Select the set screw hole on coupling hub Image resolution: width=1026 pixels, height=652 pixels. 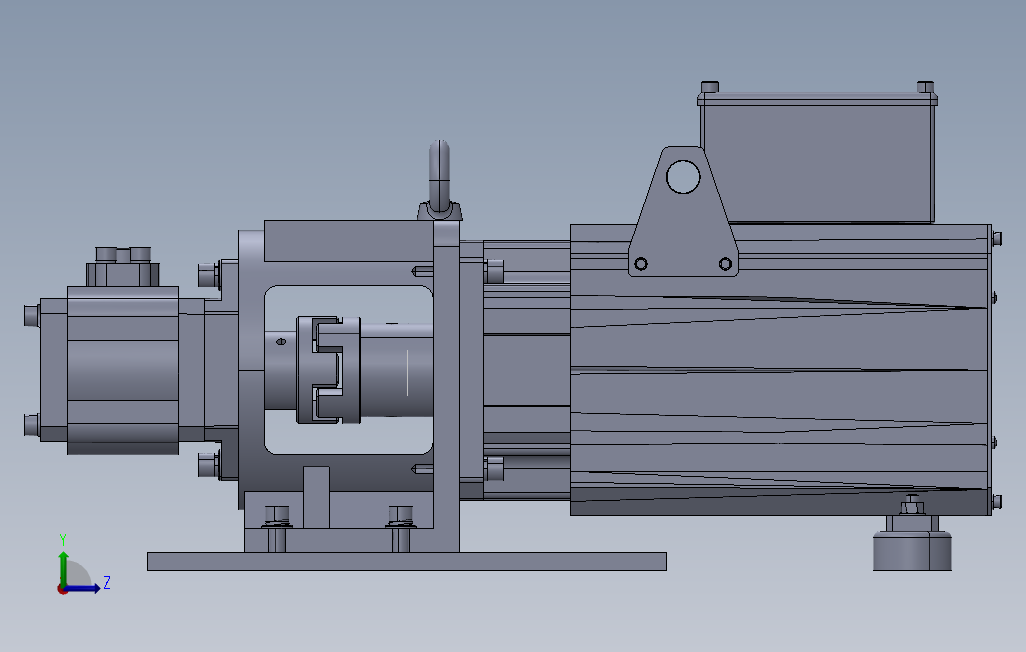[281, 341]
